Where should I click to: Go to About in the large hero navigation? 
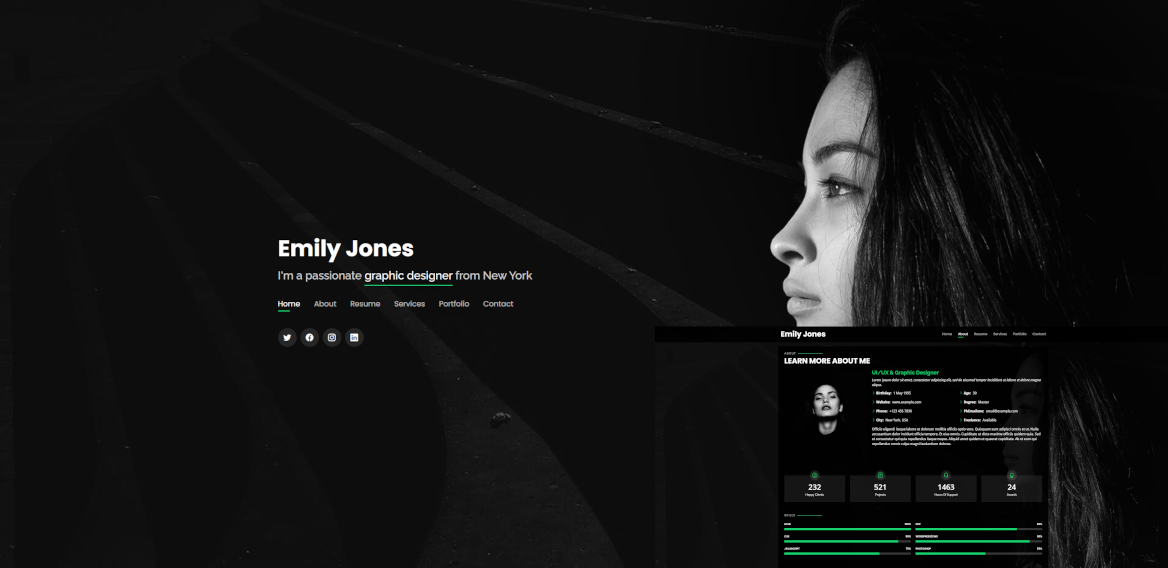click(x=325, y=304)
